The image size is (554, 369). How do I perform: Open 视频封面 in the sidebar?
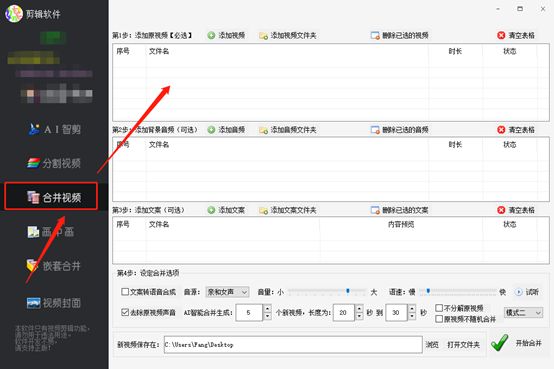[x=54, y=303]
